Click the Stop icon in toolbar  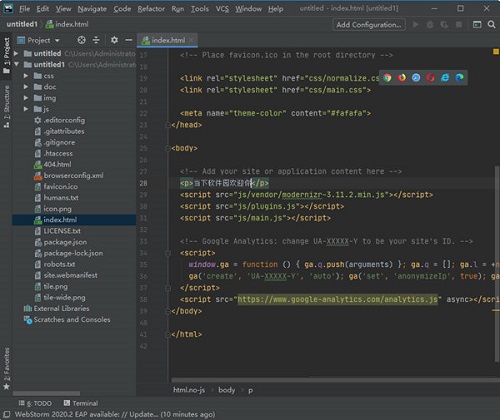click(459, 24)
